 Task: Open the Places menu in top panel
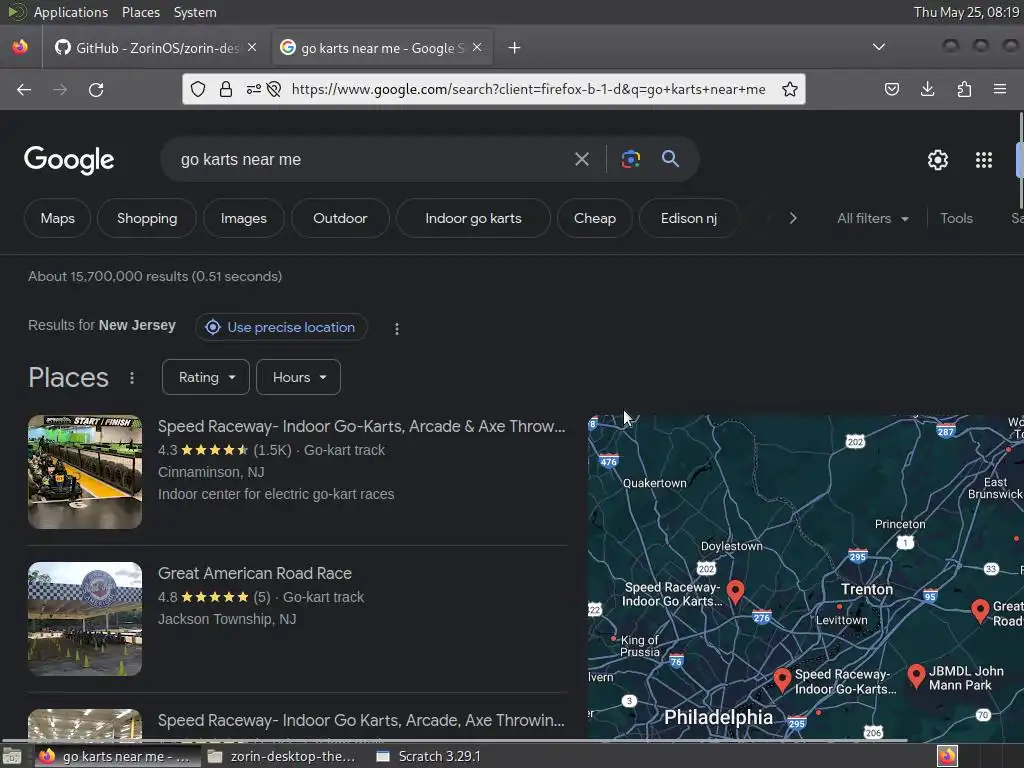pos(141,12)
